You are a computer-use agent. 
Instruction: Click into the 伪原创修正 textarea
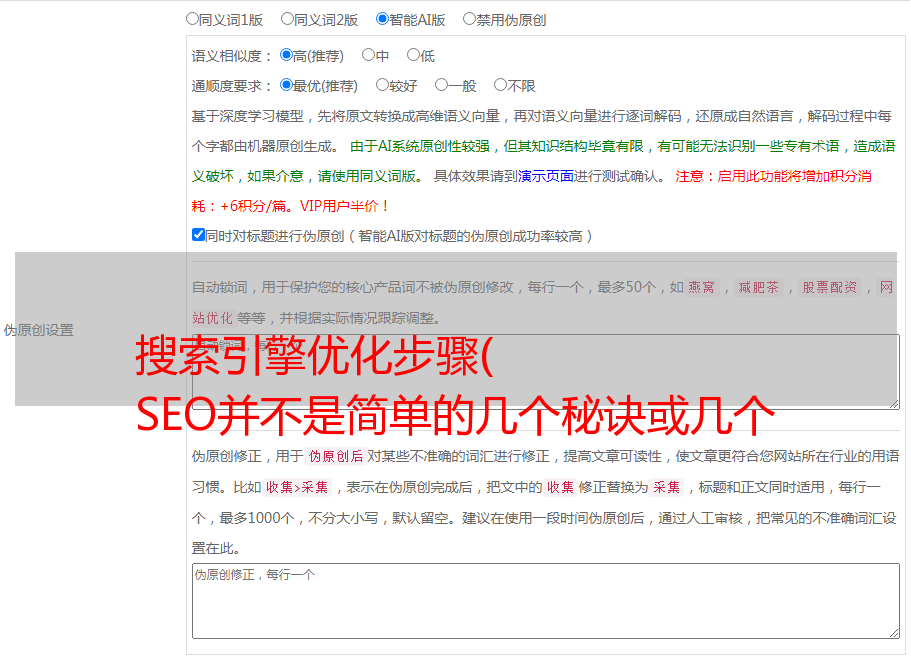click(x=546, y=601)
